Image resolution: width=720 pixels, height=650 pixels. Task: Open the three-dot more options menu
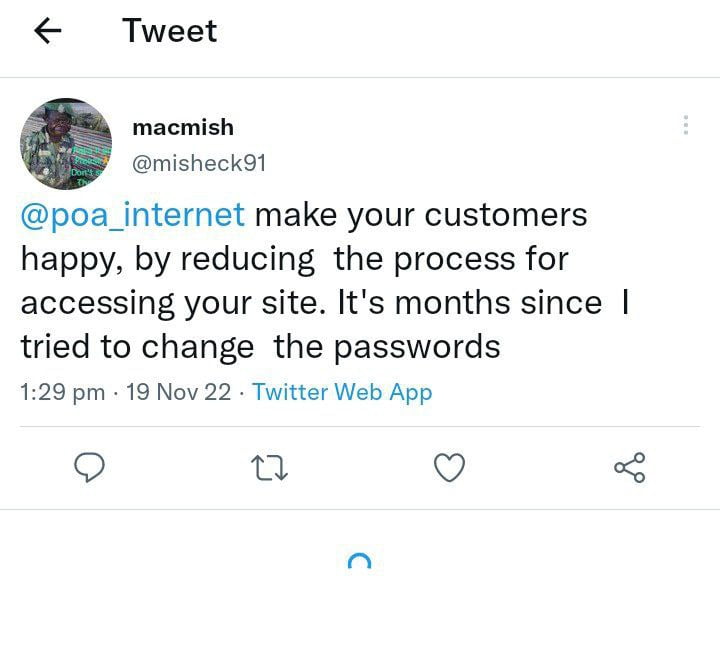click(685, 125)
